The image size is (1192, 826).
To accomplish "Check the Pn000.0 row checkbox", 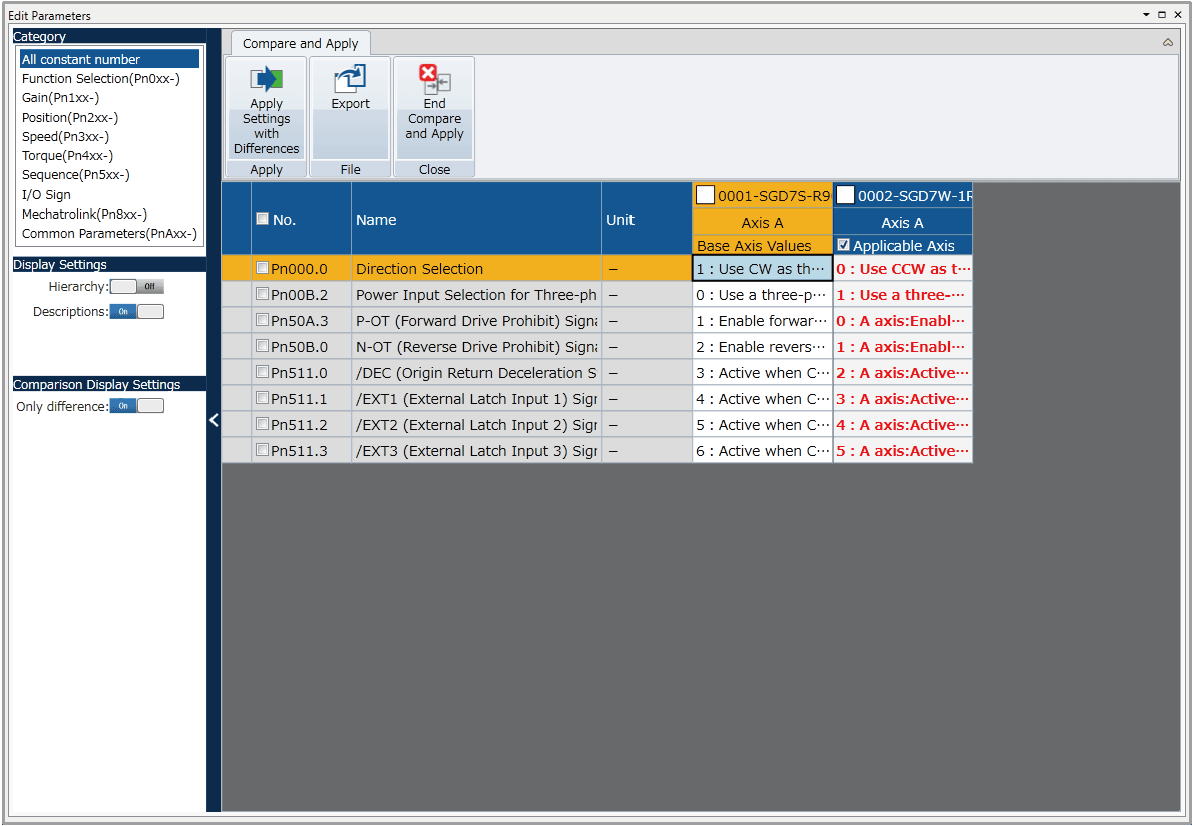I will [x=262, y=268].
